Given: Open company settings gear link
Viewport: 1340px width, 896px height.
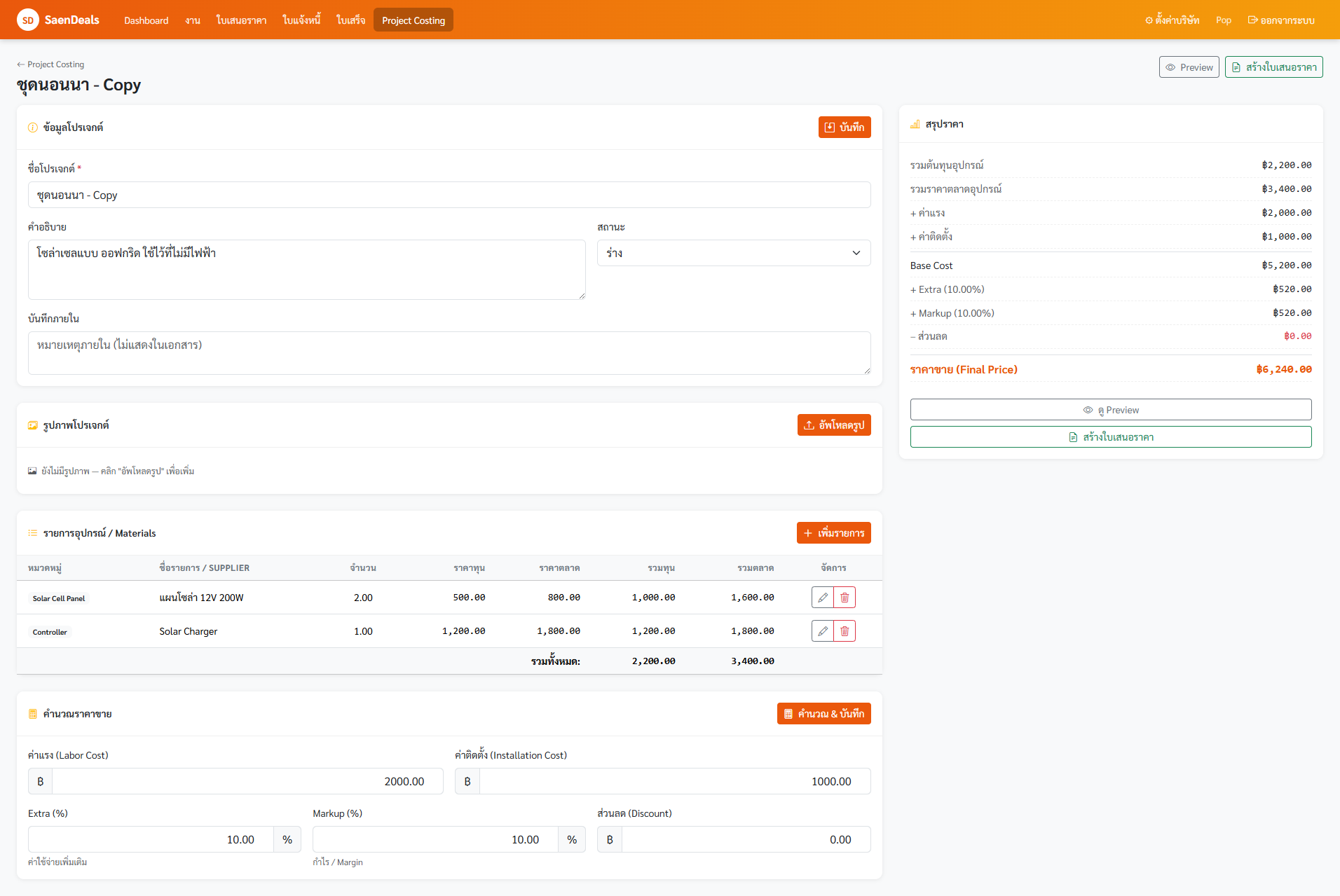Looking at the screenshot, I should click(x=1172, y=20).
